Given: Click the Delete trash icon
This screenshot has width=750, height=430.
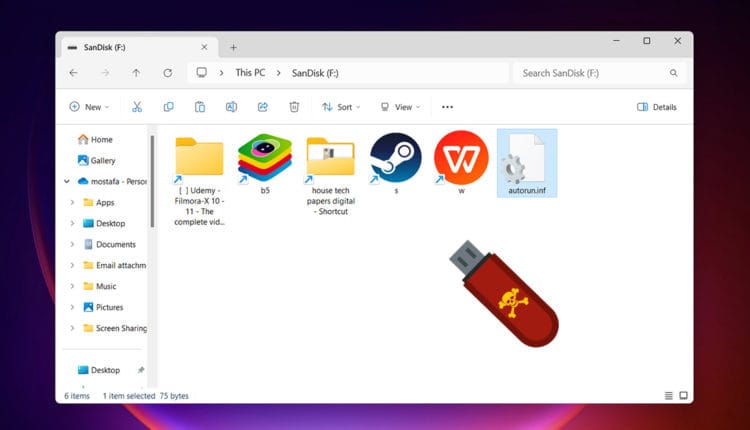Looking at the screenshot, I should [294, 107].
